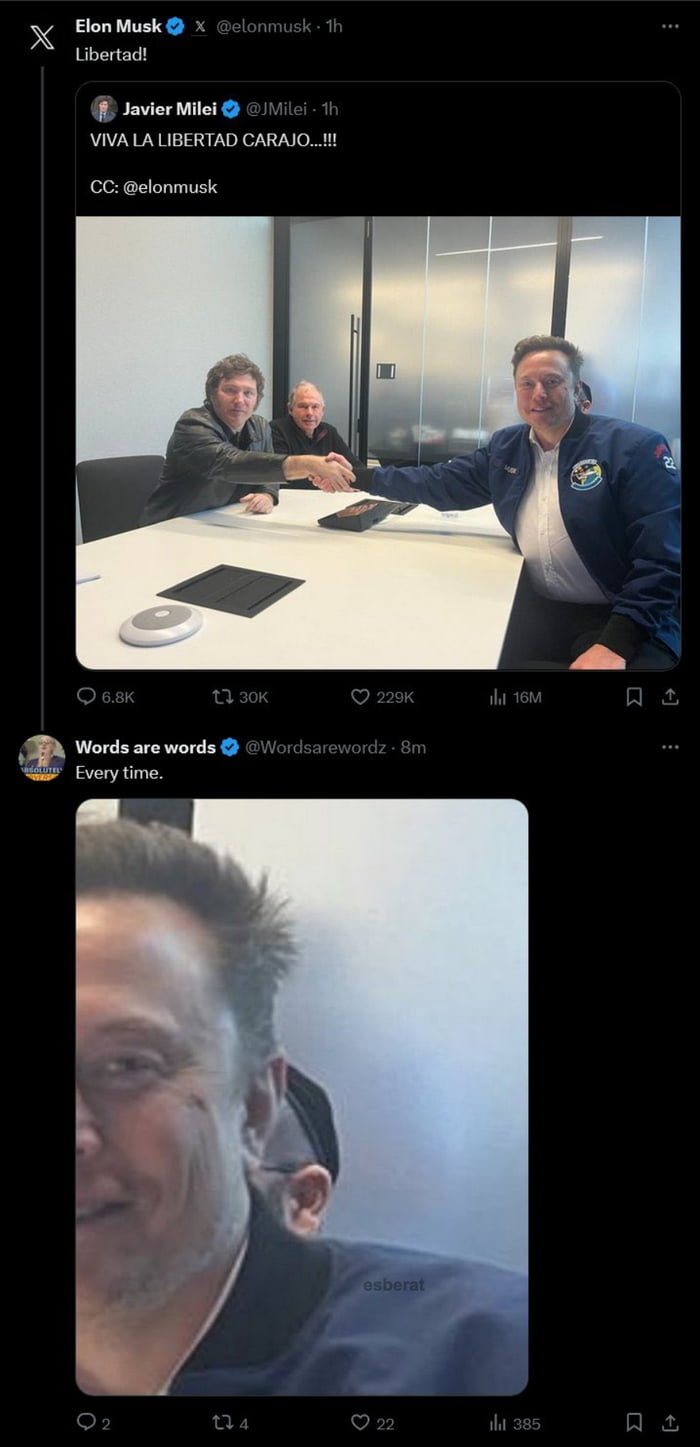Open the @Wordsarewordz profile handle
The width and height of the screenshot is (700, 1447).
point(315,747)
